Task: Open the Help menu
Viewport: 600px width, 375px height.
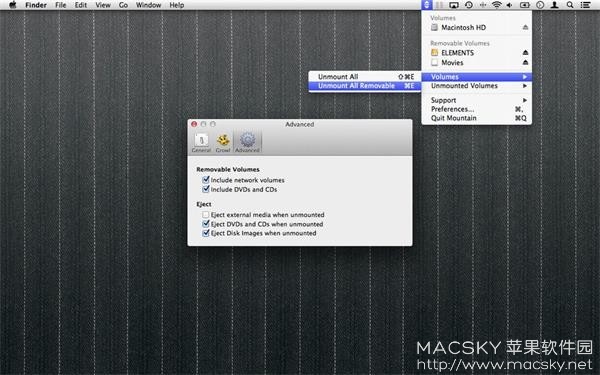Action: coord(177,5)
